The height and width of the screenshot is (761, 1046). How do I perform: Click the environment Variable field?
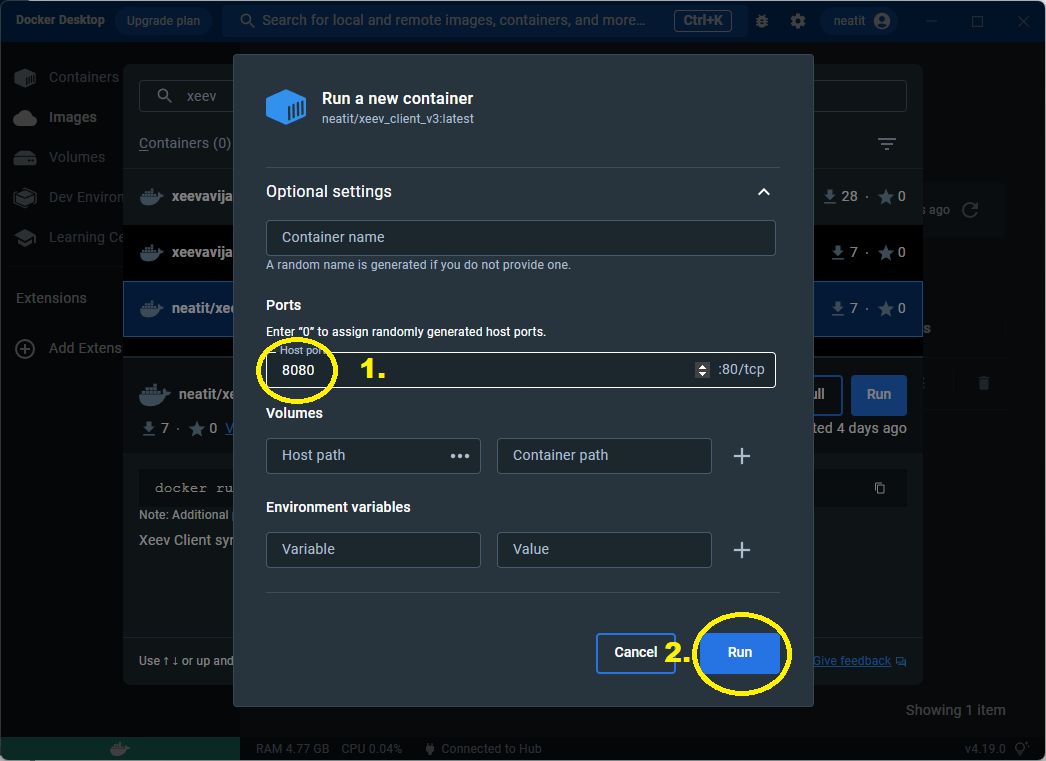372,549
